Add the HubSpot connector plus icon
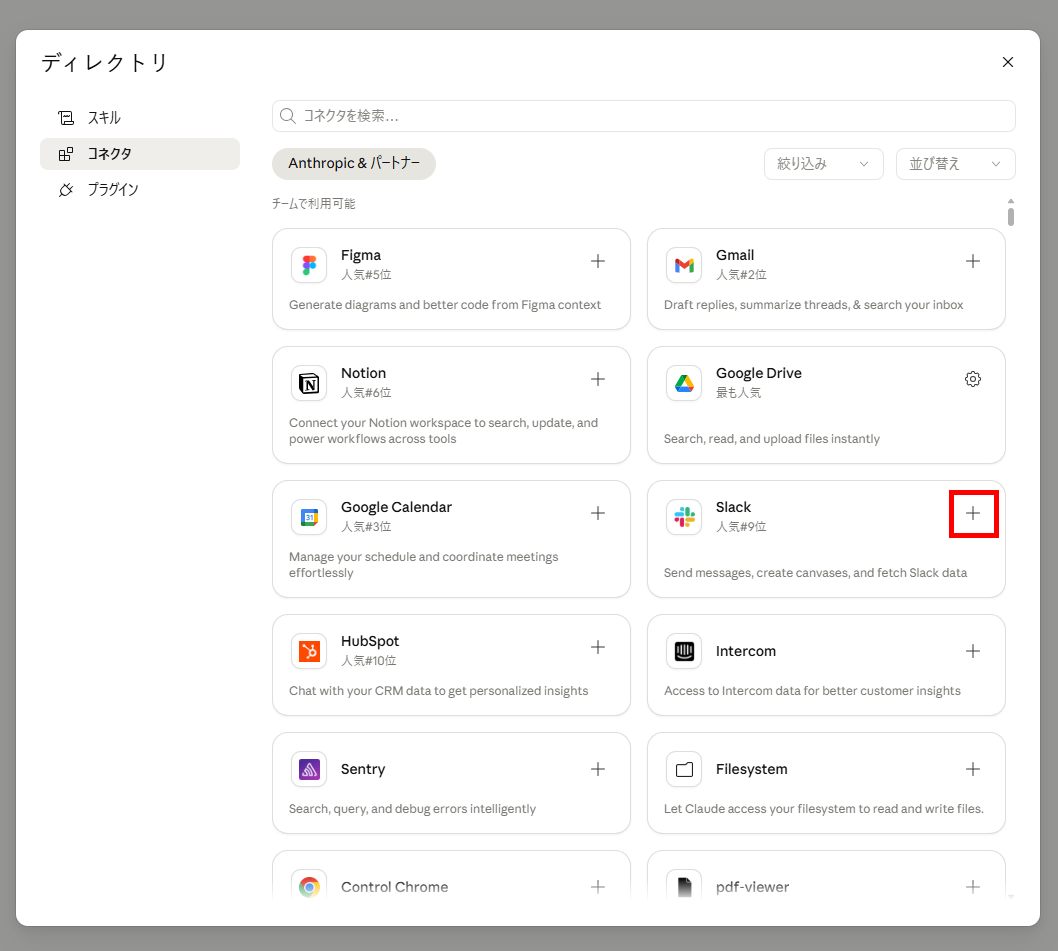 (598, 647)
